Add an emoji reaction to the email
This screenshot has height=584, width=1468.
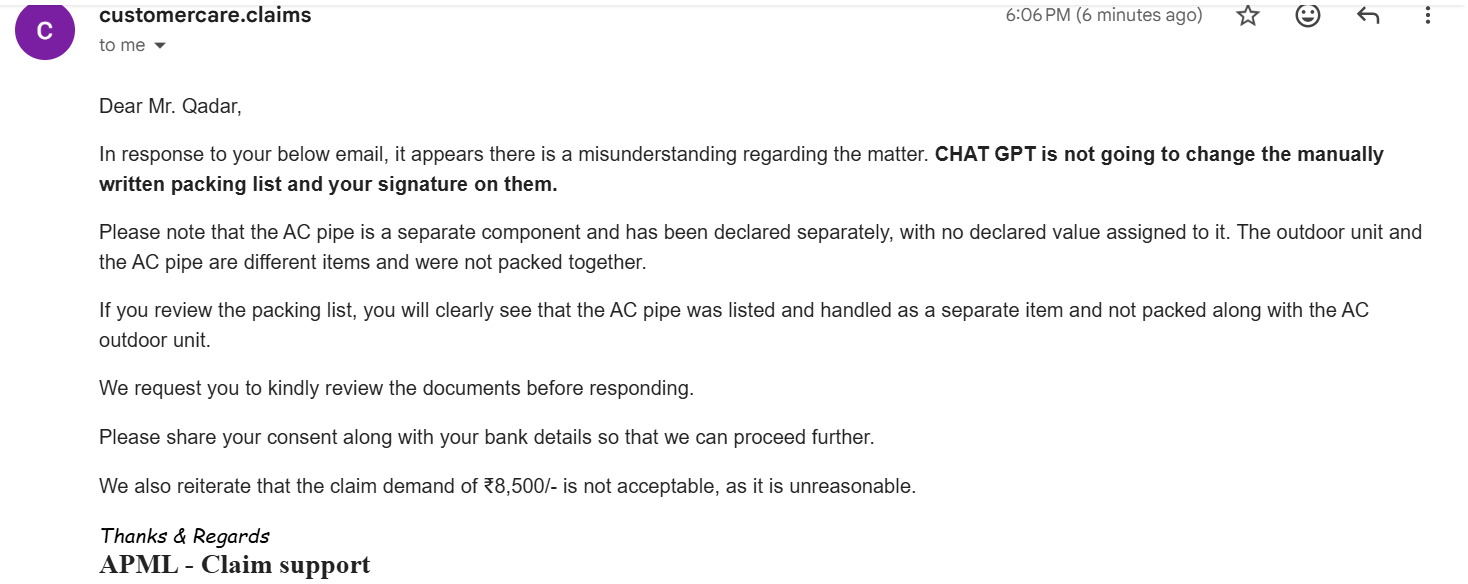(x=1307, y=15)
